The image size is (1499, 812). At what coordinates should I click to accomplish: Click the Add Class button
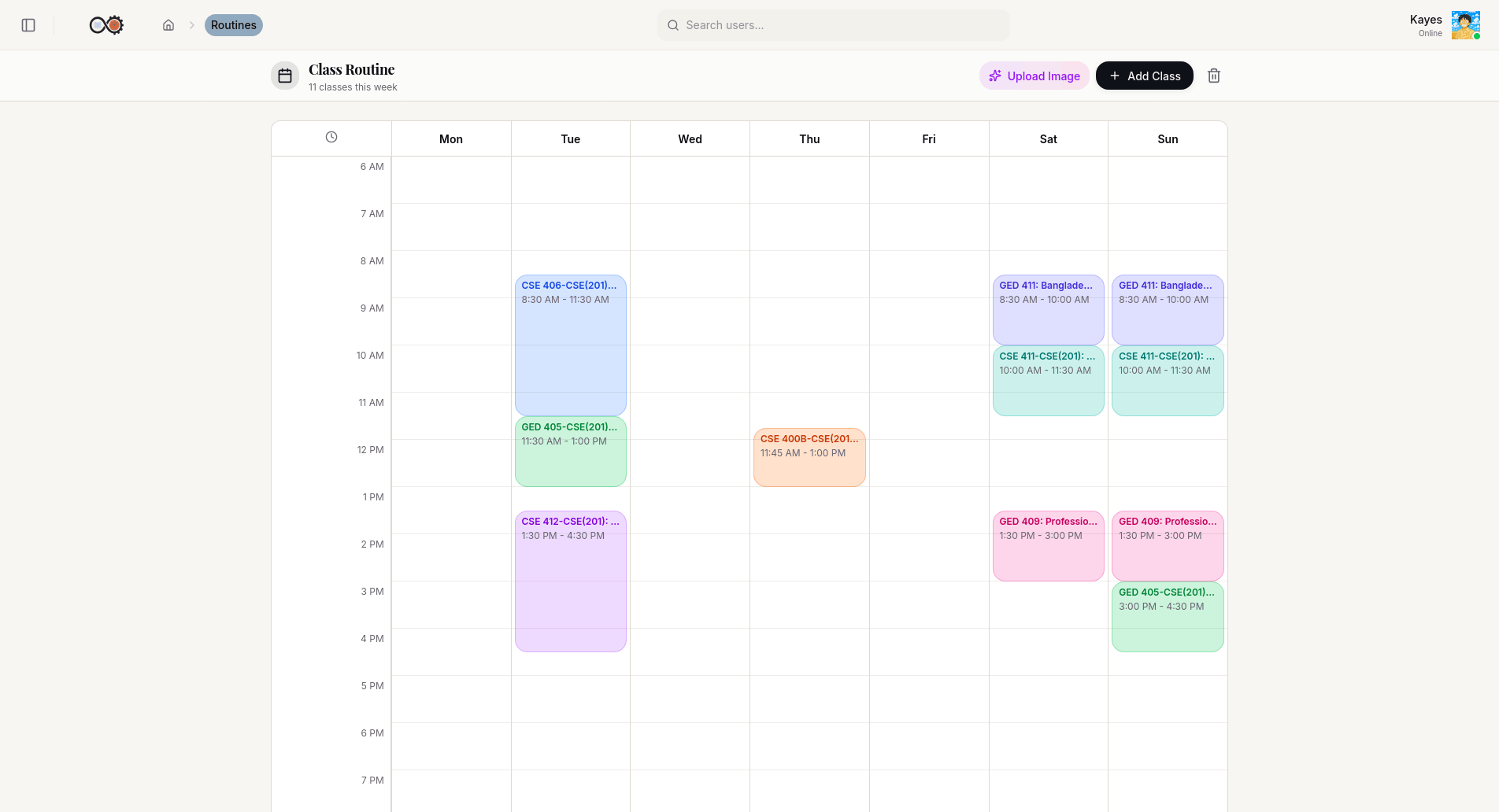(1145, 76)
